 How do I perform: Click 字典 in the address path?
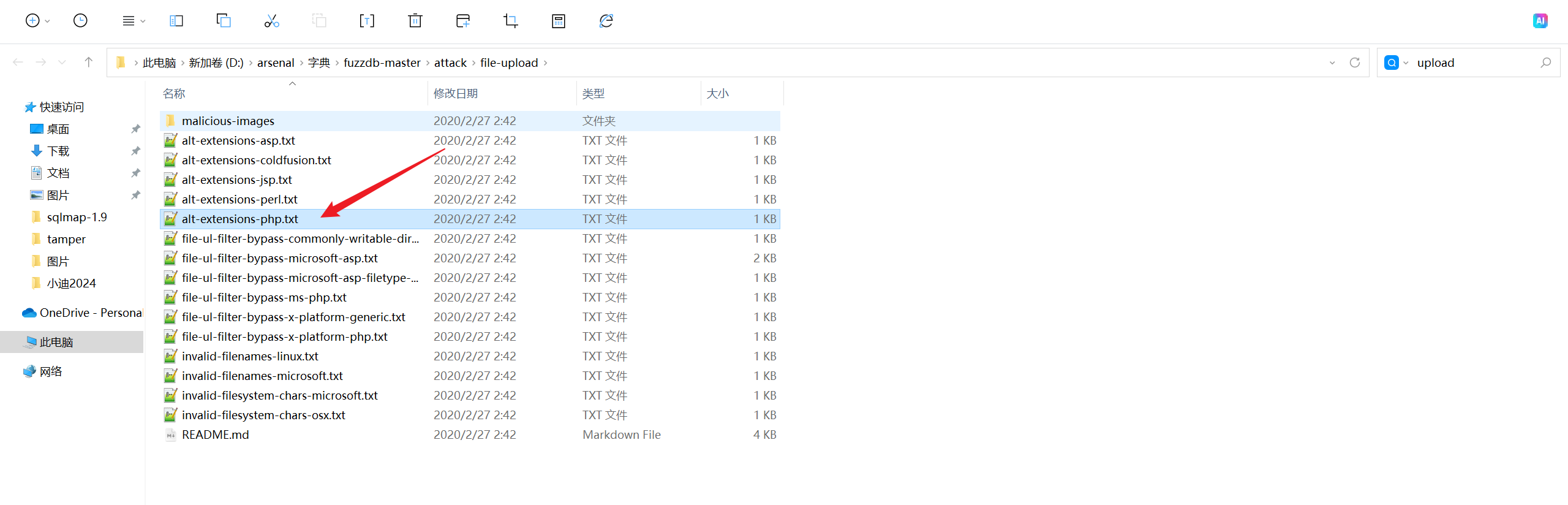[319, 63]
